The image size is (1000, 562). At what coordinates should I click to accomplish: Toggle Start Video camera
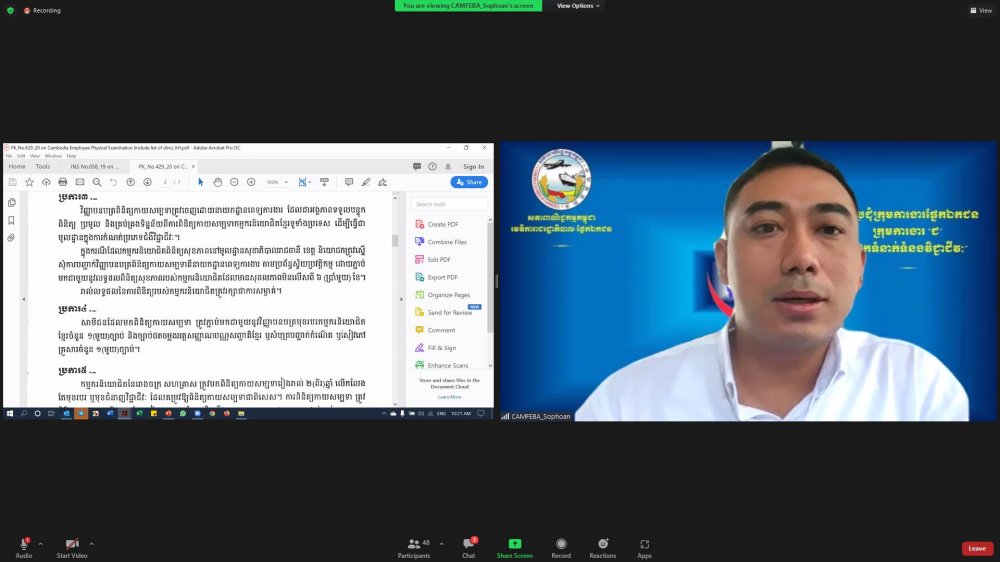tap(71, 544)
